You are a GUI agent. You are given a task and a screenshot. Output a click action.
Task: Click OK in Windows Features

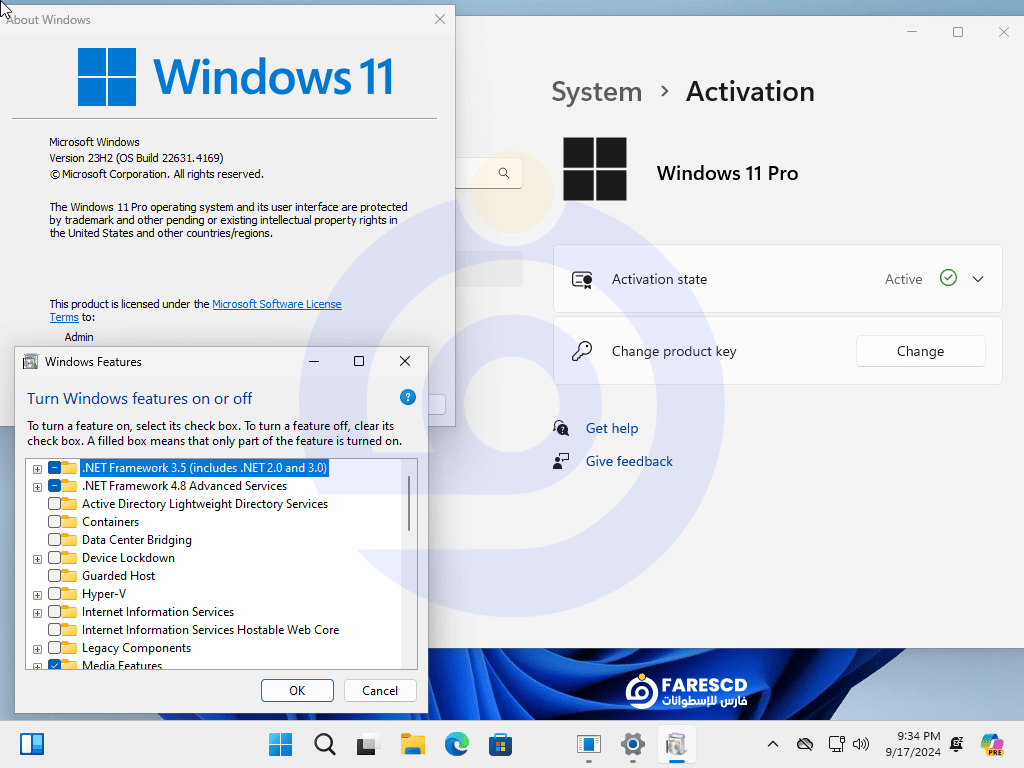click(x=297, y=690)
